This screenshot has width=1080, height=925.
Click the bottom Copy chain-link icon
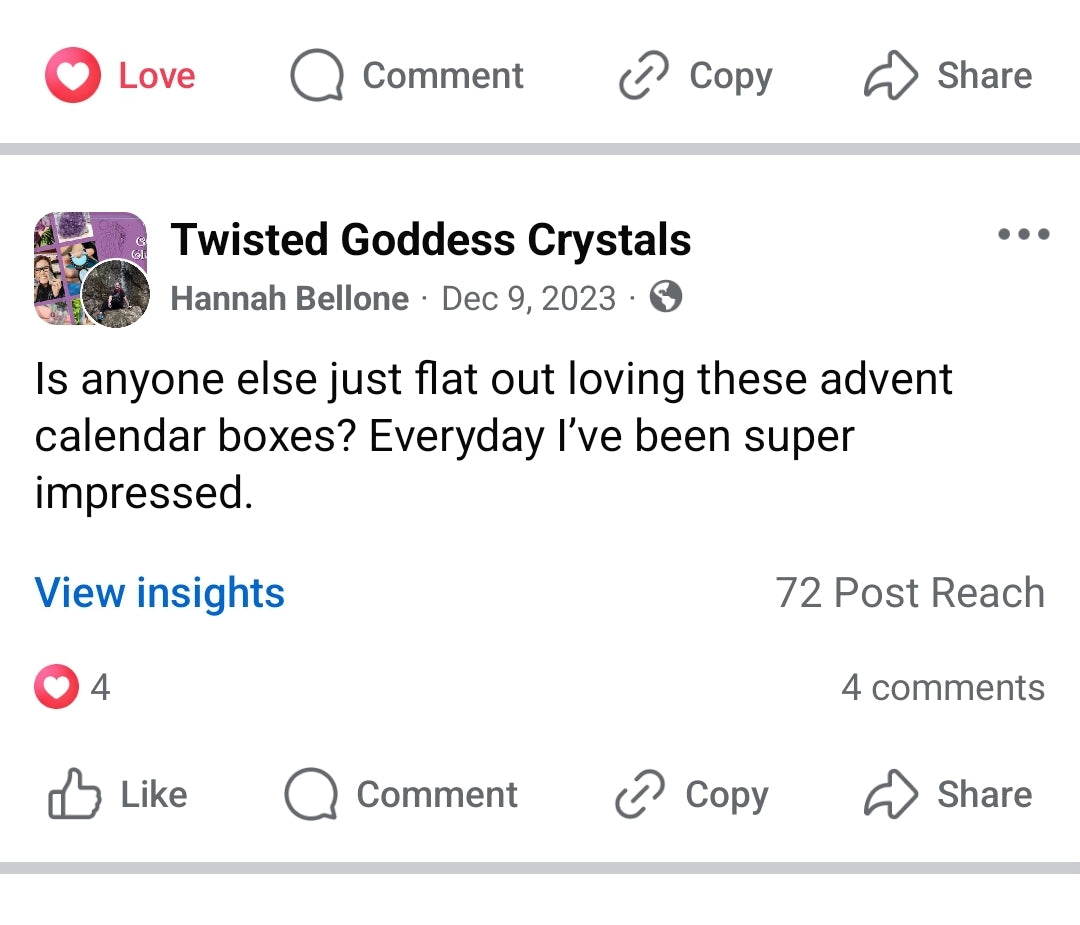[x=637, y=794]
